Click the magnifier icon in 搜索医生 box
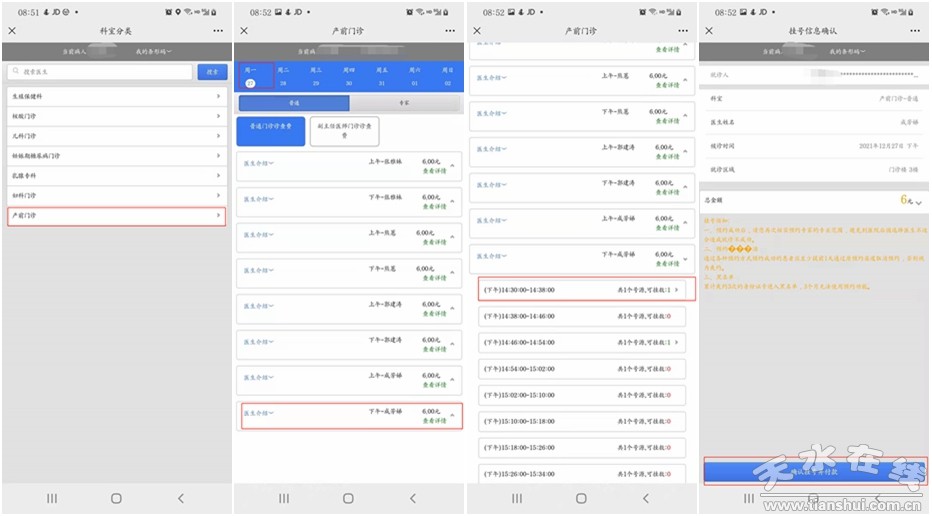 (15, 72)
